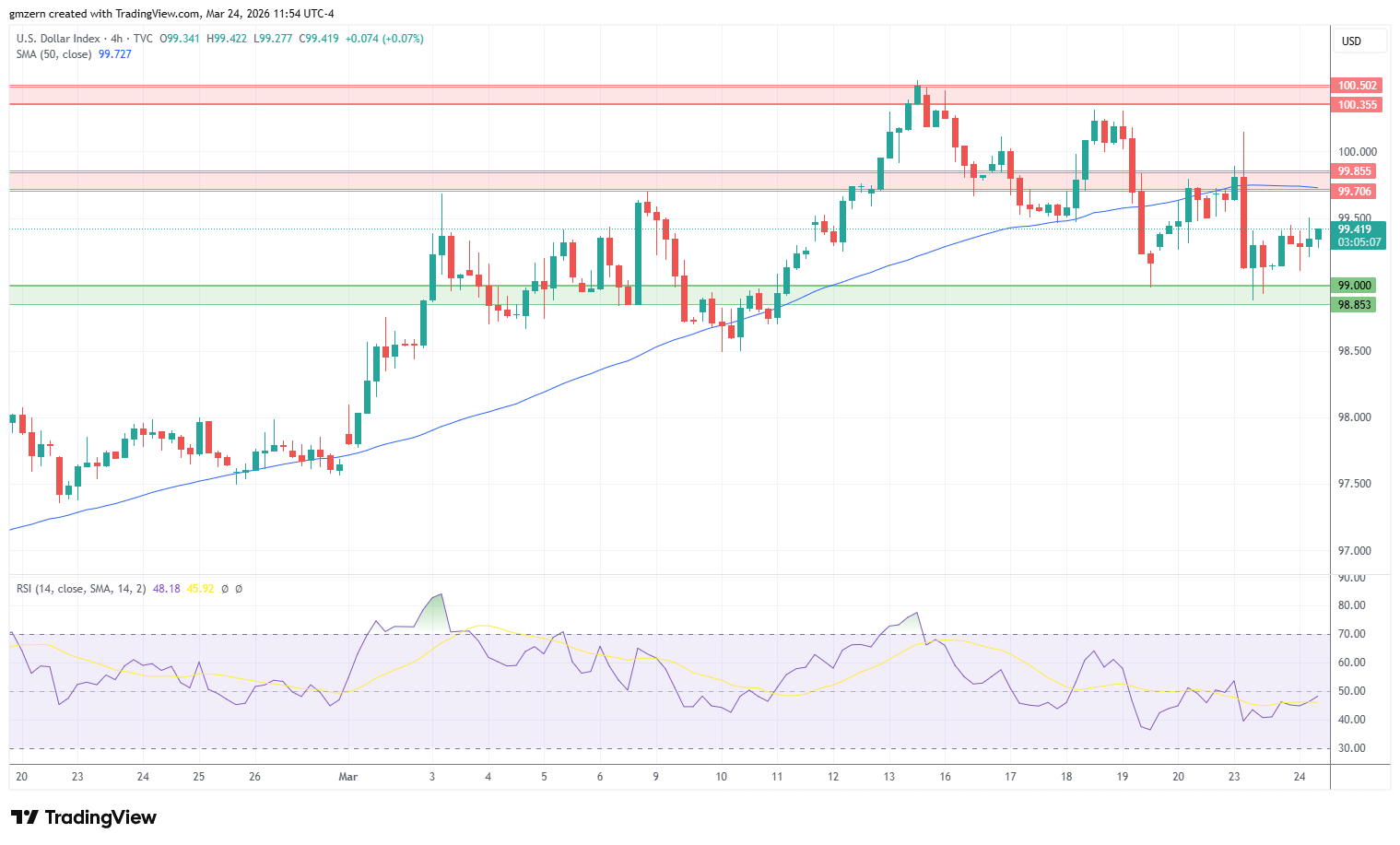Click the open value O99.341
Viewport: 1400px width, 845px height.
coord(180,39)
